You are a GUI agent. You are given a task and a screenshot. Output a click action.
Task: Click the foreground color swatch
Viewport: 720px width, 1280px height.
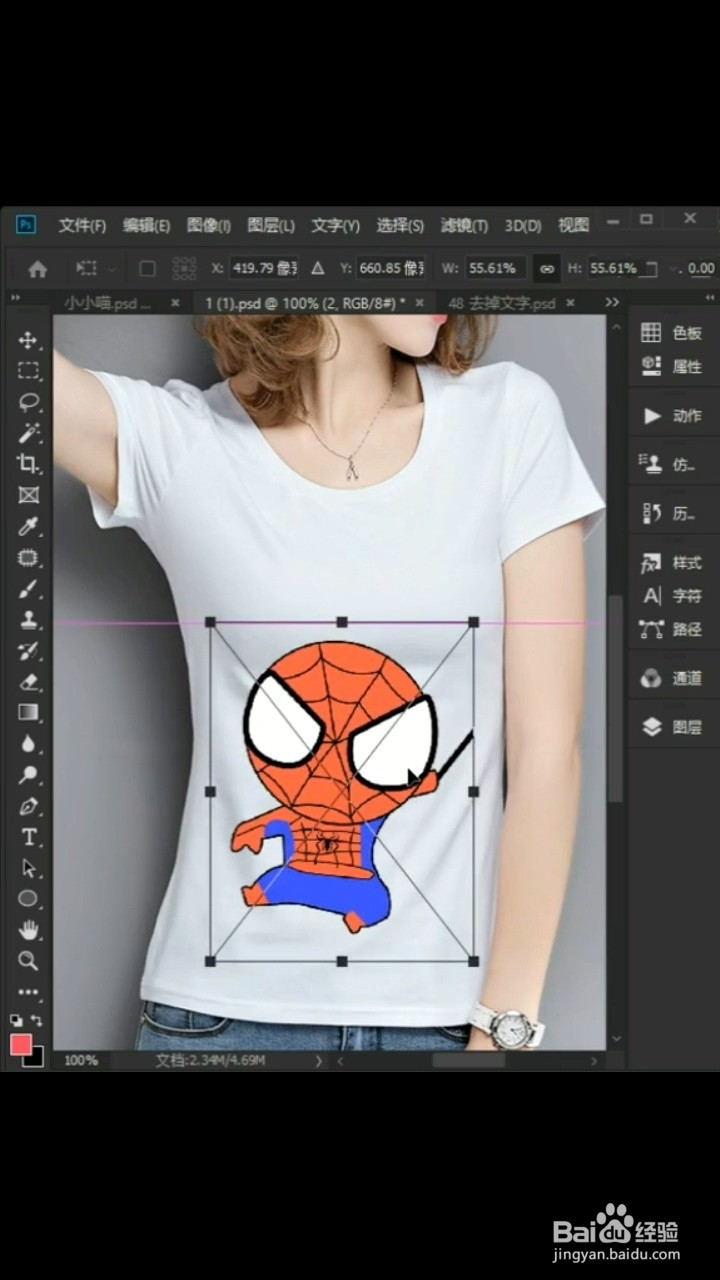tap(20, 1044)
